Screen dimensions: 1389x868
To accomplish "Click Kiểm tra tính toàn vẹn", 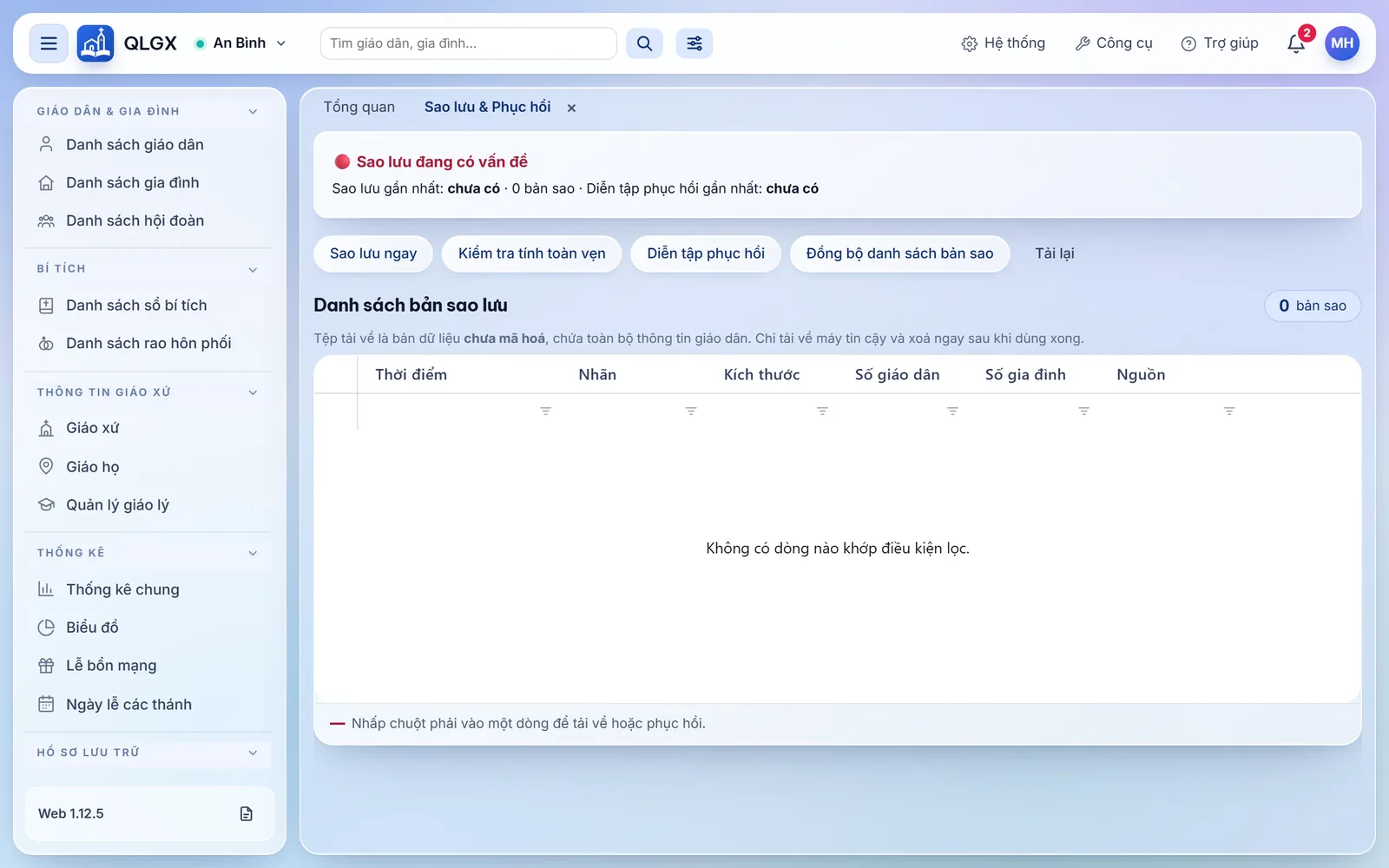I will (x=532, y=253).
